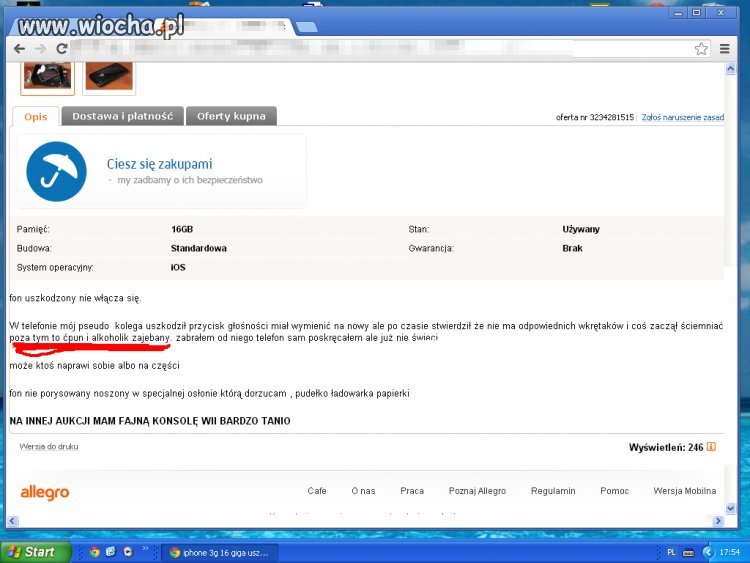750x563 pixels.
Task: Click the browser back arrow
Action: (x=19, y=49)
